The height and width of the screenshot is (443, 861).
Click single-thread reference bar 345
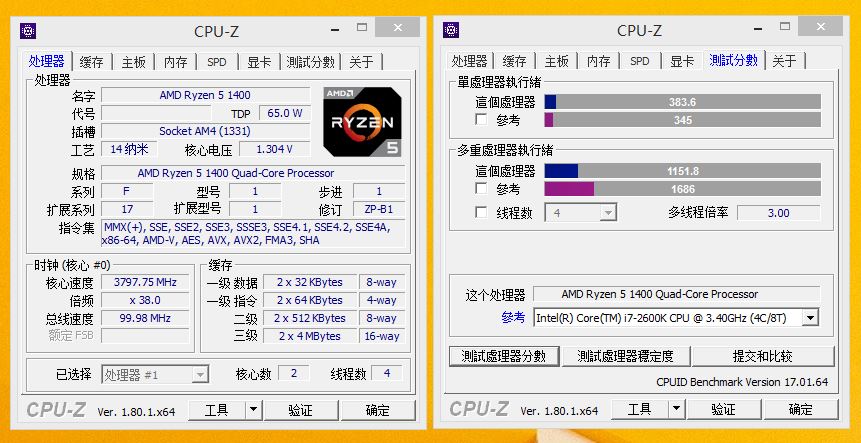683,120
